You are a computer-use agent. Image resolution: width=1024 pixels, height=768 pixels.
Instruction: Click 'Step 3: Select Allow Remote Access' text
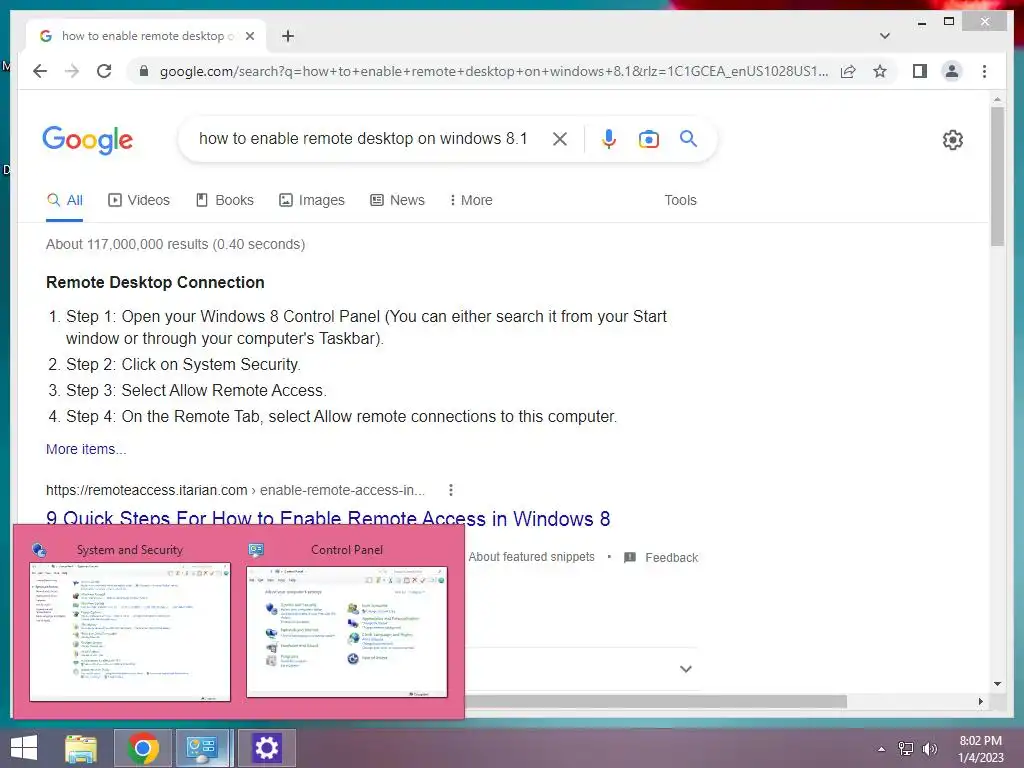[196, 391]
